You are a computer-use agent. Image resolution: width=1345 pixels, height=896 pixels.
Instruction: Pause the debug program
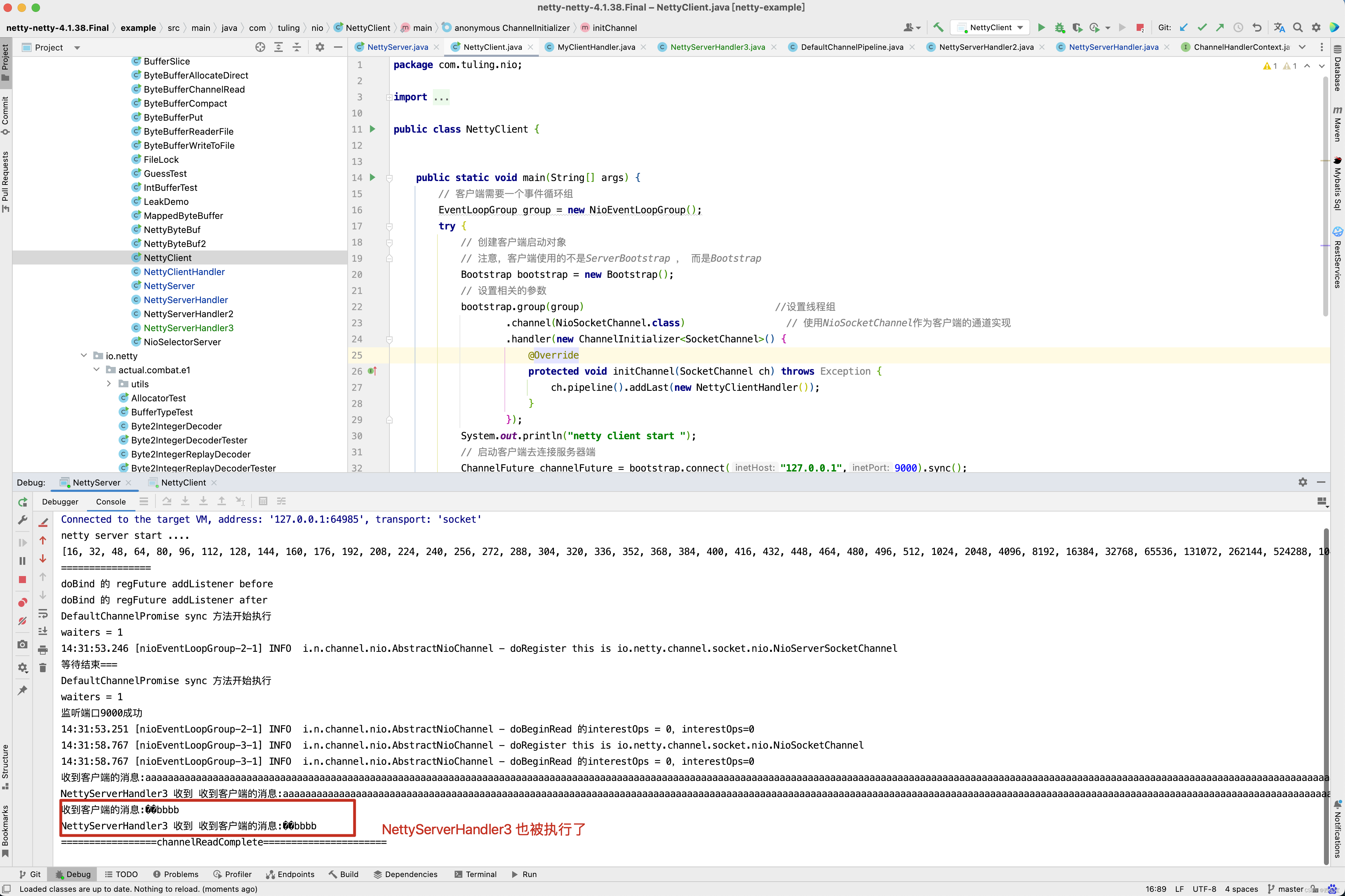22,561
